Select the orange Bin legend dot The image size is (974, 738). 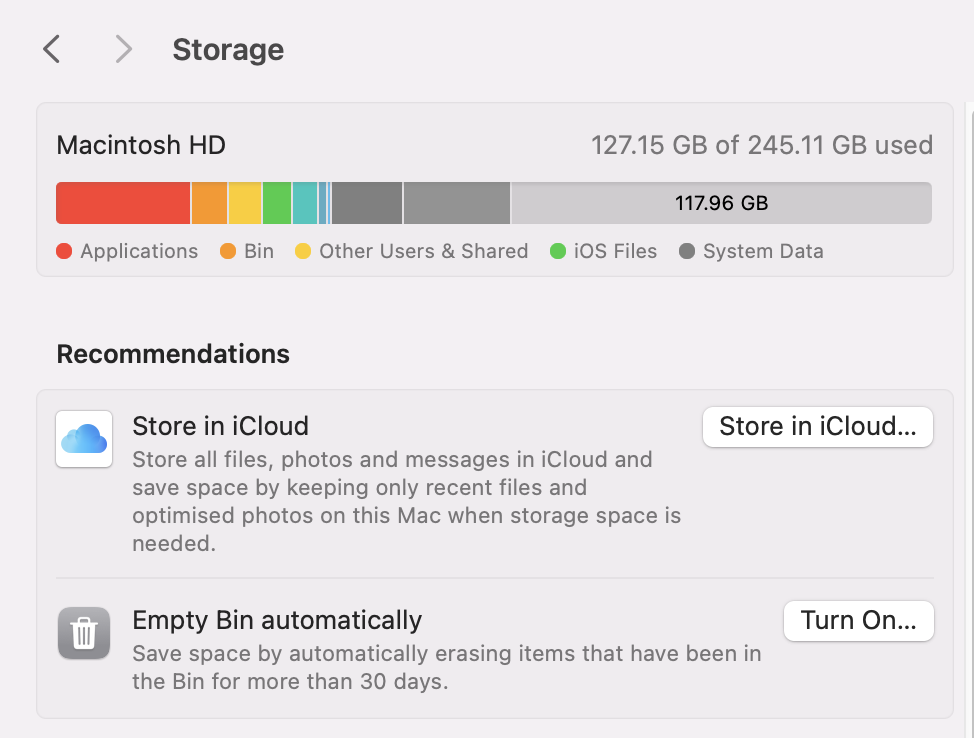tap(228, 251)
